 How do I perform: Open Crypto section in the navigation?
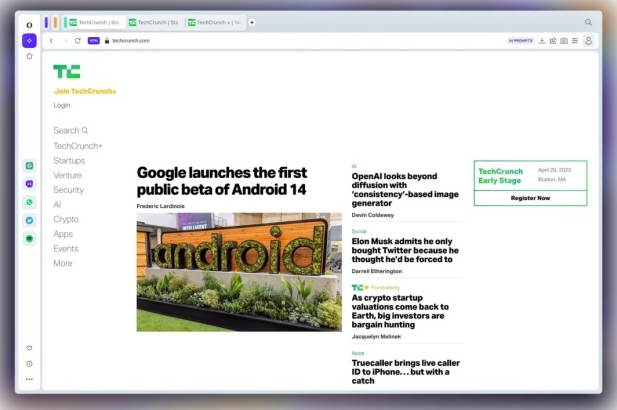(66, 219)
